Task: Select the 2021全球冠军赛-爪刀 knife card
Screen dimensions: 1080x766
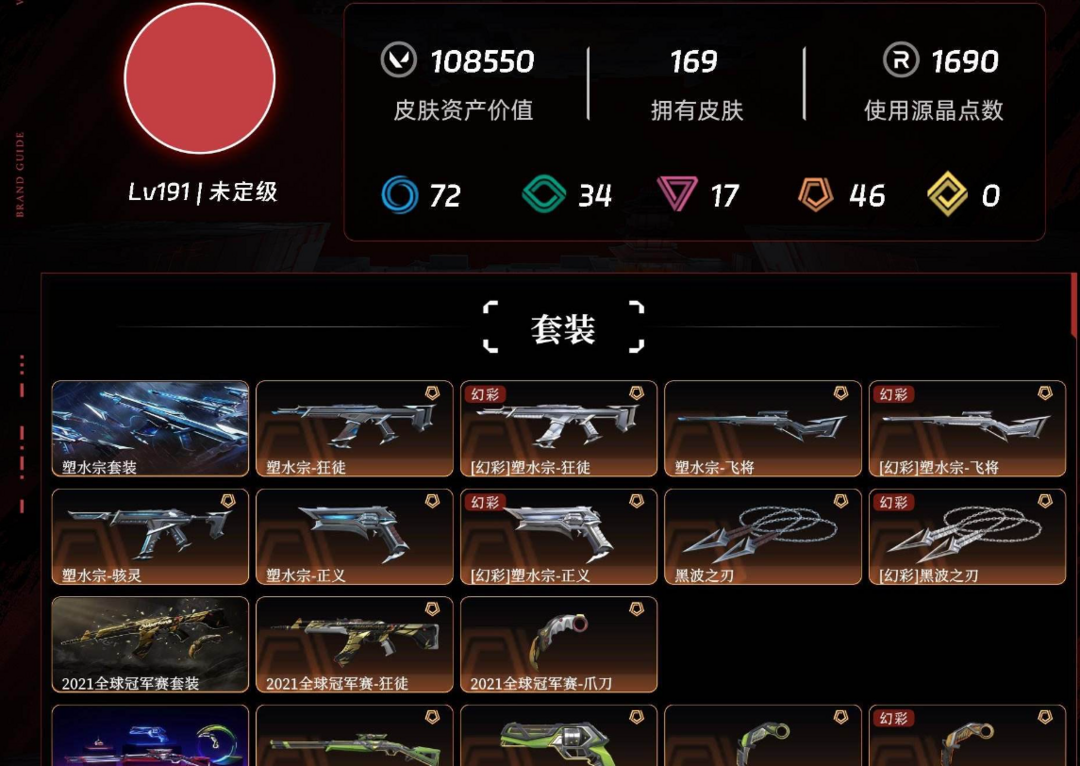Action: click(x=559, y=645)
